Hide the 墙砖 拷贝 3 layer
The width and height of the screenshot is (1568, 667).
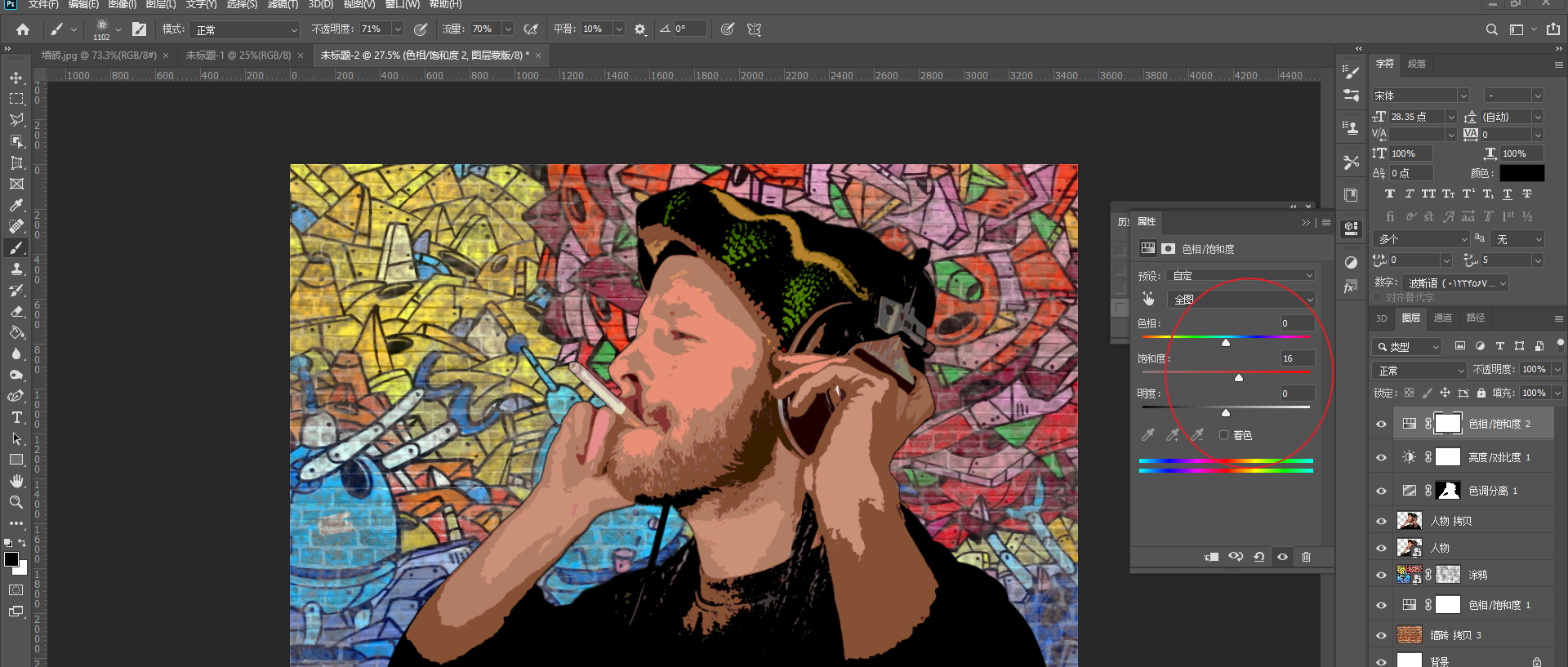pyautogui.click(x=1382, y=635)
